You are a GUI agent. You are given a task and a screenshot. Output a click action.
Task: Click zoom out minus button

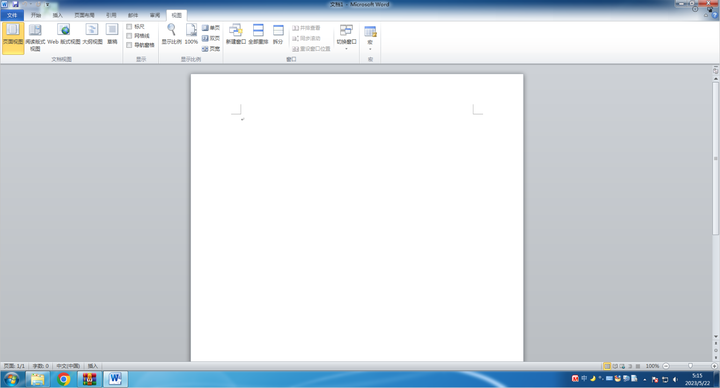click(x=666, y=366)
